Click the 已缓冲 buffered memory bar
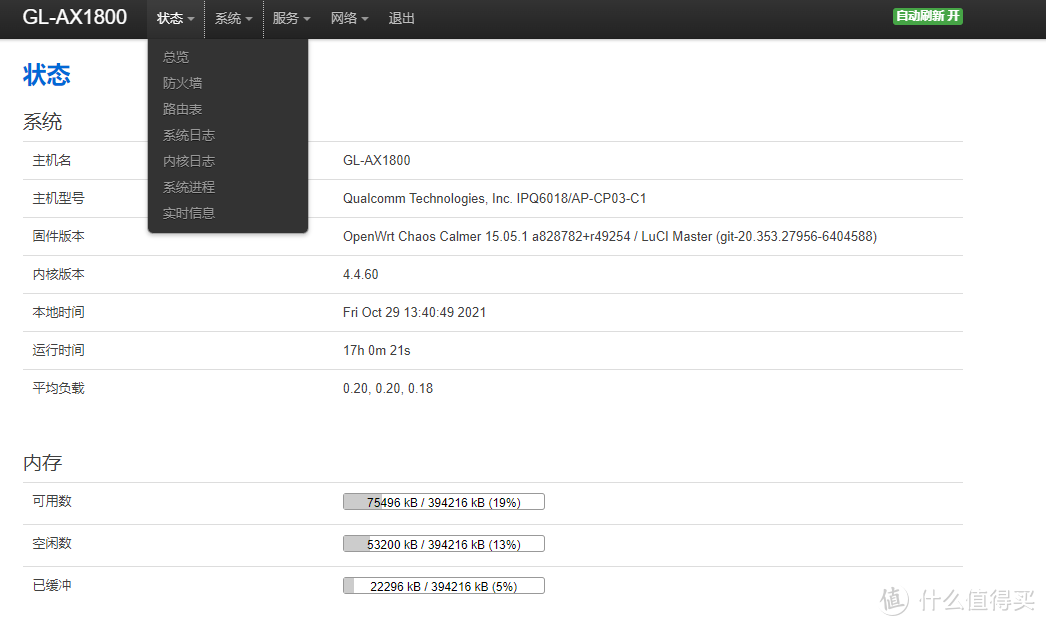The height and width of the screenshot is (626, 1046). (443, 585)
